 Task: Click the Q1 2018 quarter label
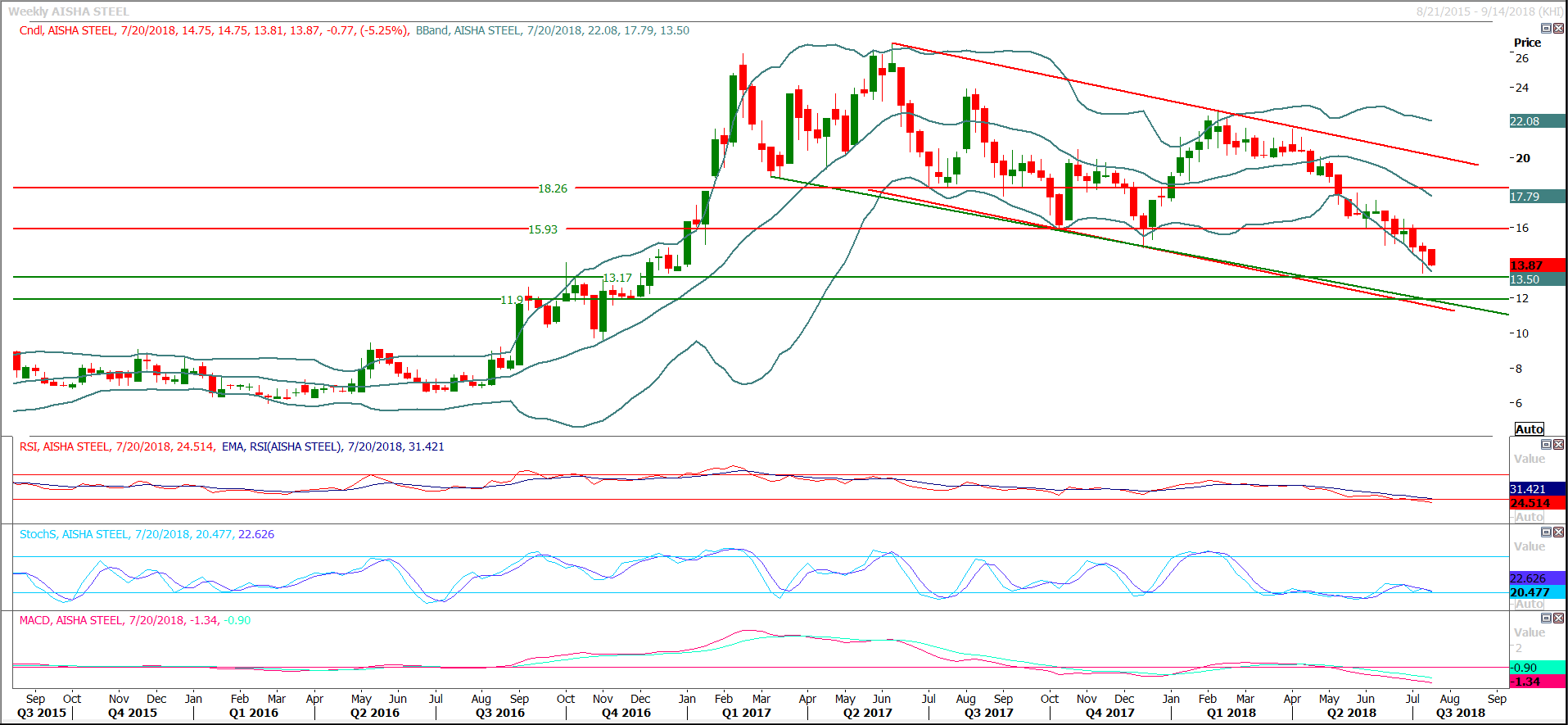(1231, 713)
